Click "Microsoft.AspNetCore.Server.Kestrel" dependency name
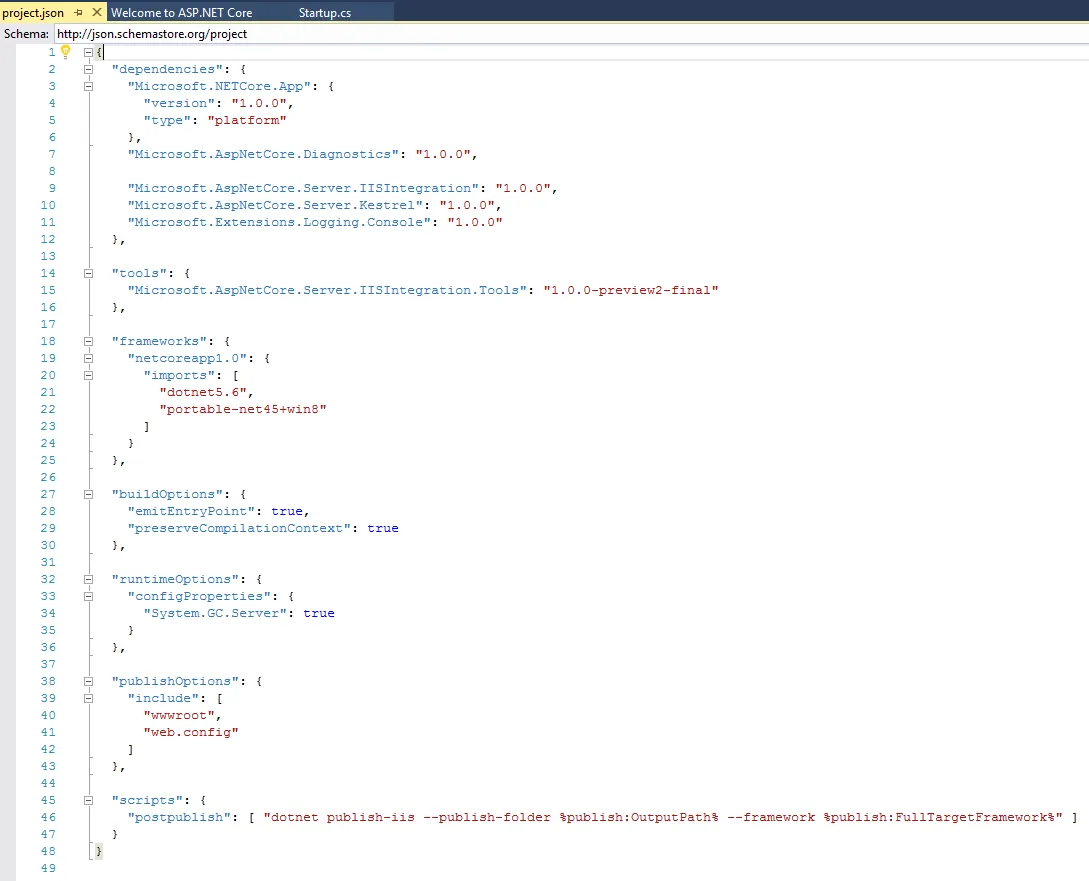 (x=275, y=205)
